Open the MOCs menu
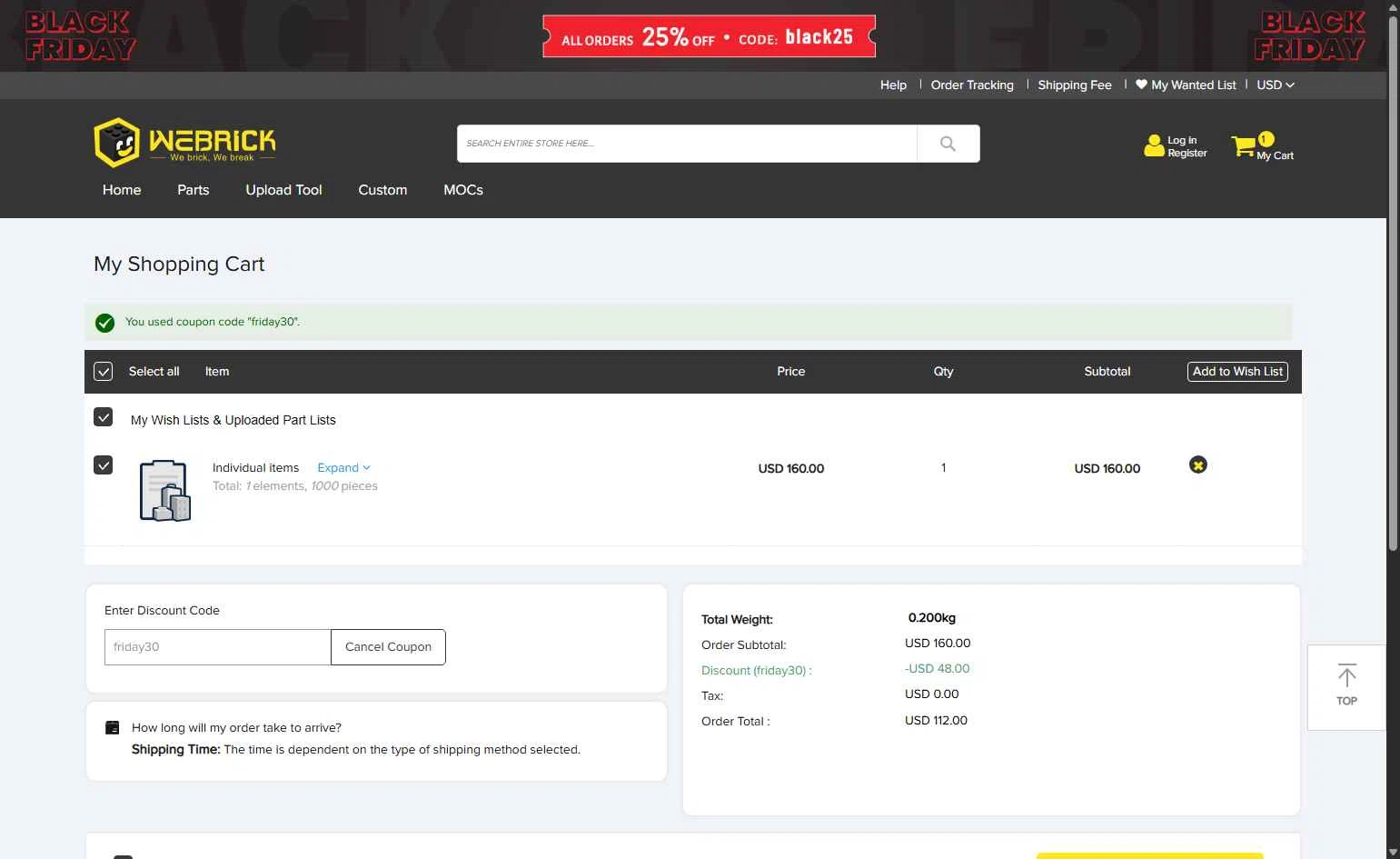The width and height of the screenshot is (1400, 859). pos(463,190)
